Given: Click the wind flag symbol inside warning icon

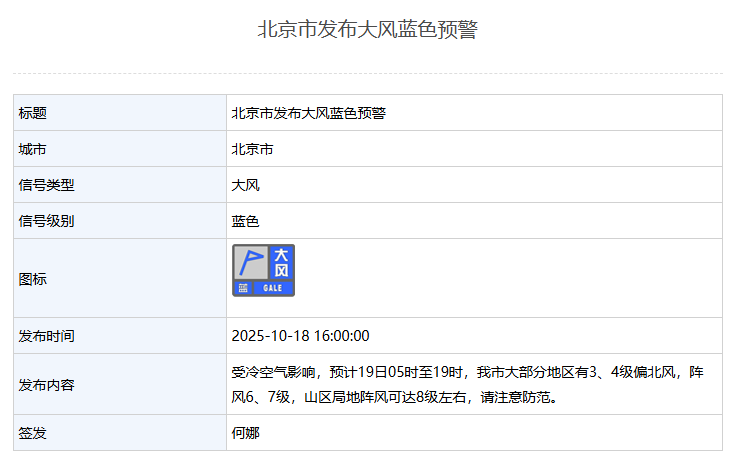Looking at the screenshot, I should (250, 263).
